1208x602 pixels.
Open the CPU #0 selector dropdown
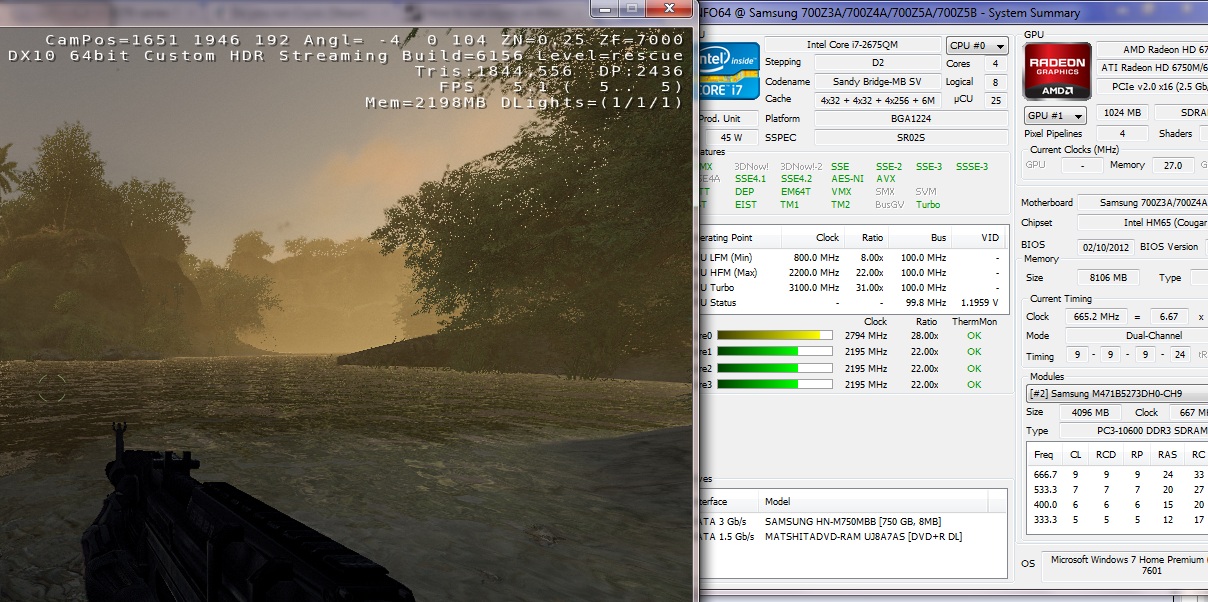(x=977, y=45)
